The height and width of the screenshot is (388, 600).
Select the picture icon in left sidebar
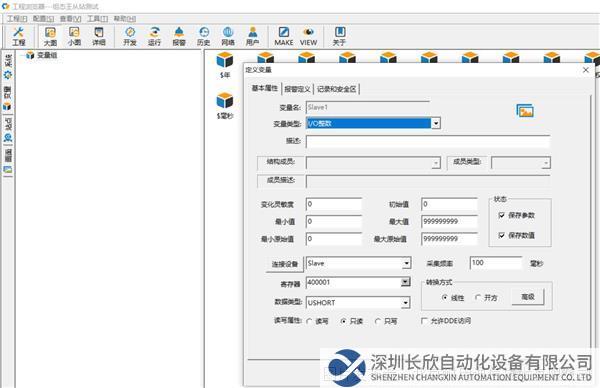point(8,170)
